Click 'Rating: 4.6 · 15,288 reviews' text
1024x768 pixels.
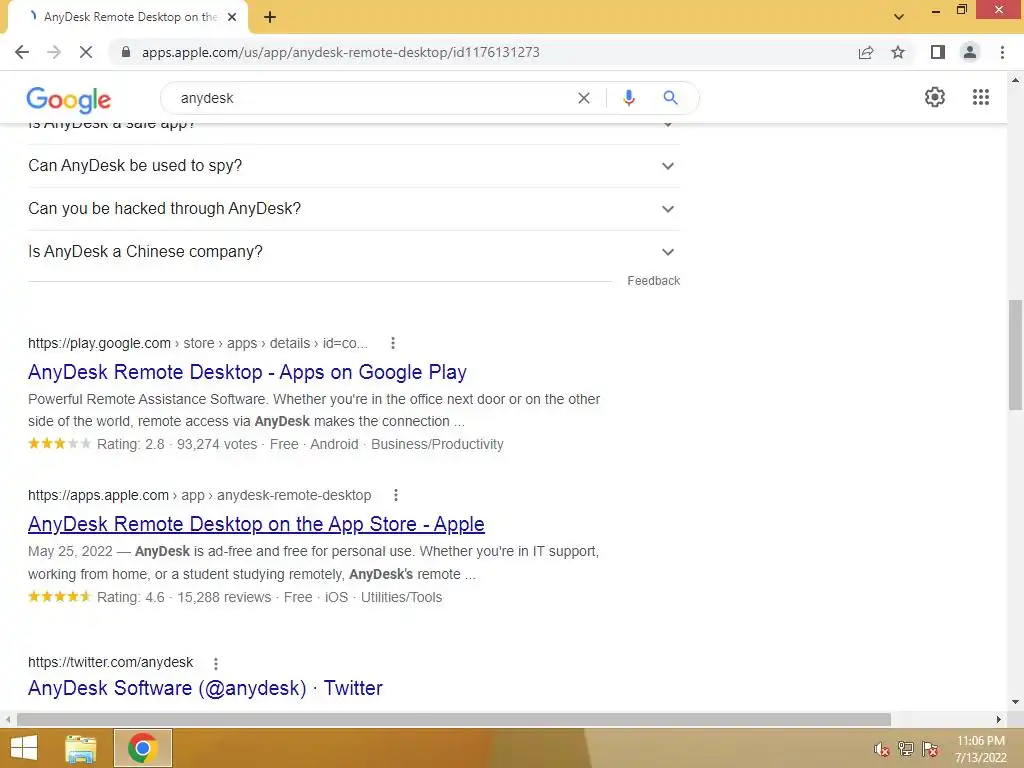coord(184,598)
